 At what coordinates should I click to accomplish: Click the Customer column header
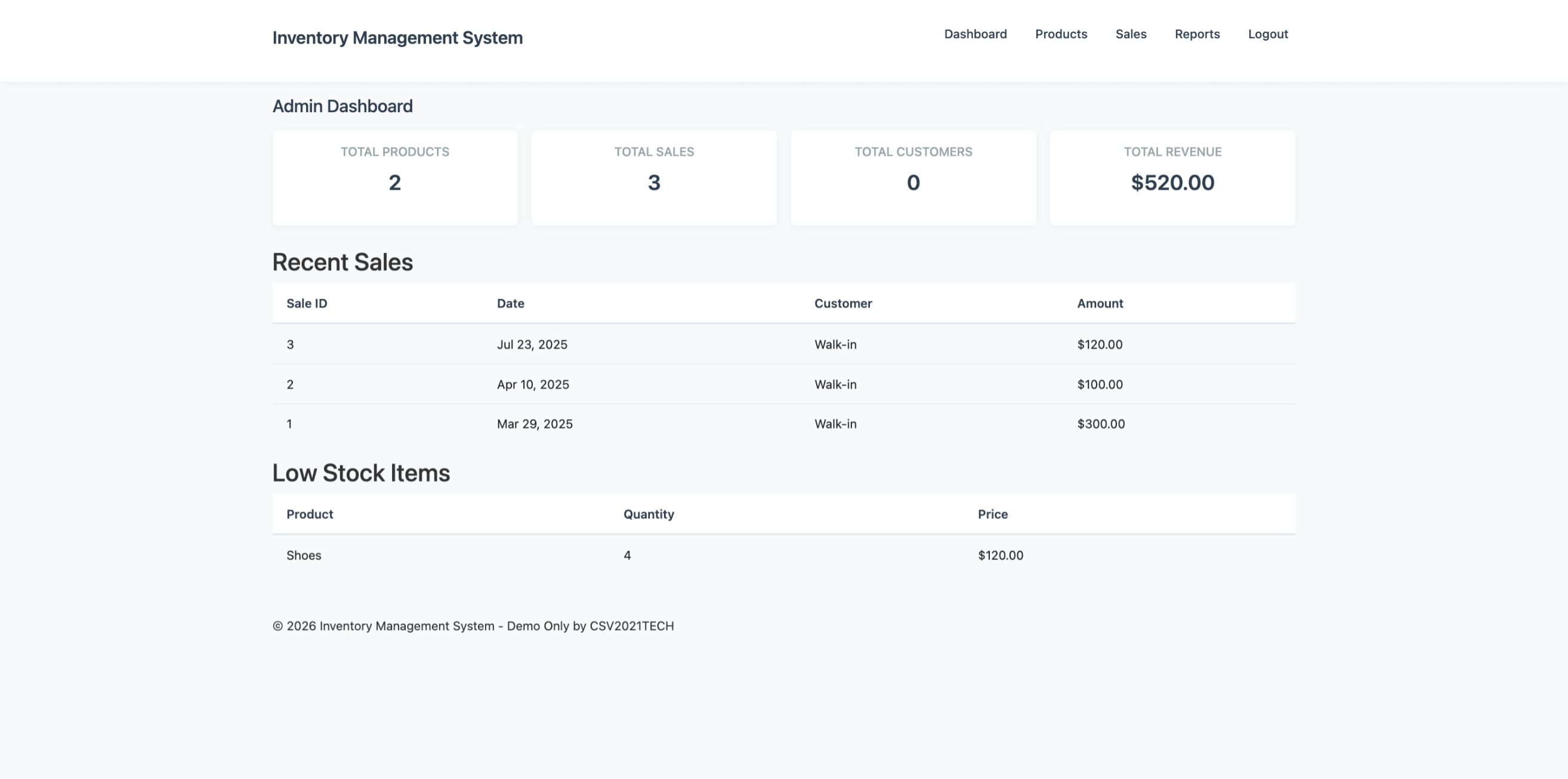(x=843, y=303)
